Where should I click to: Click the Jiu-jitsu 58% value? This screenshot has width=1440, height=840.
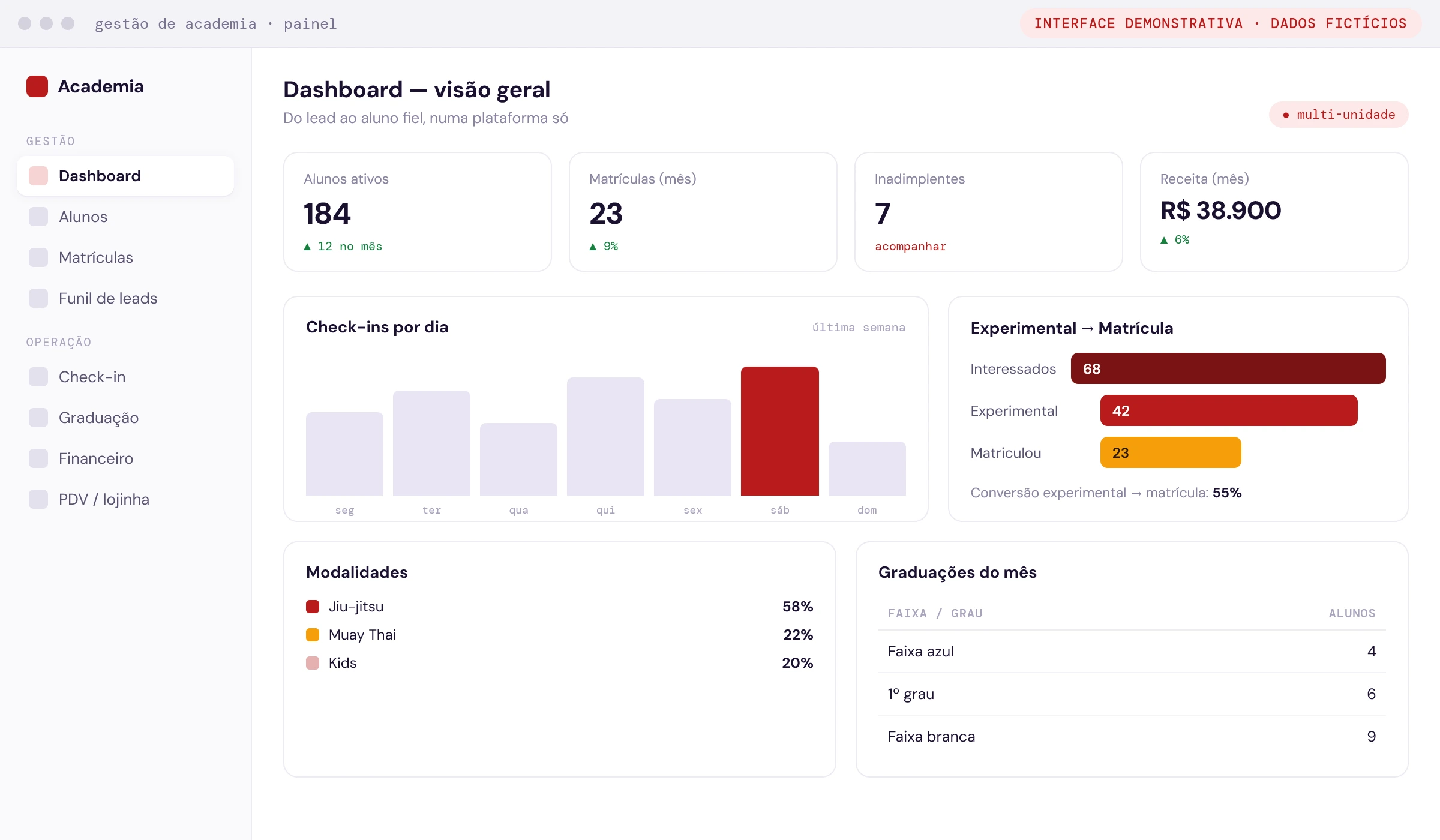pyautogui.click(x=797, y=607)
